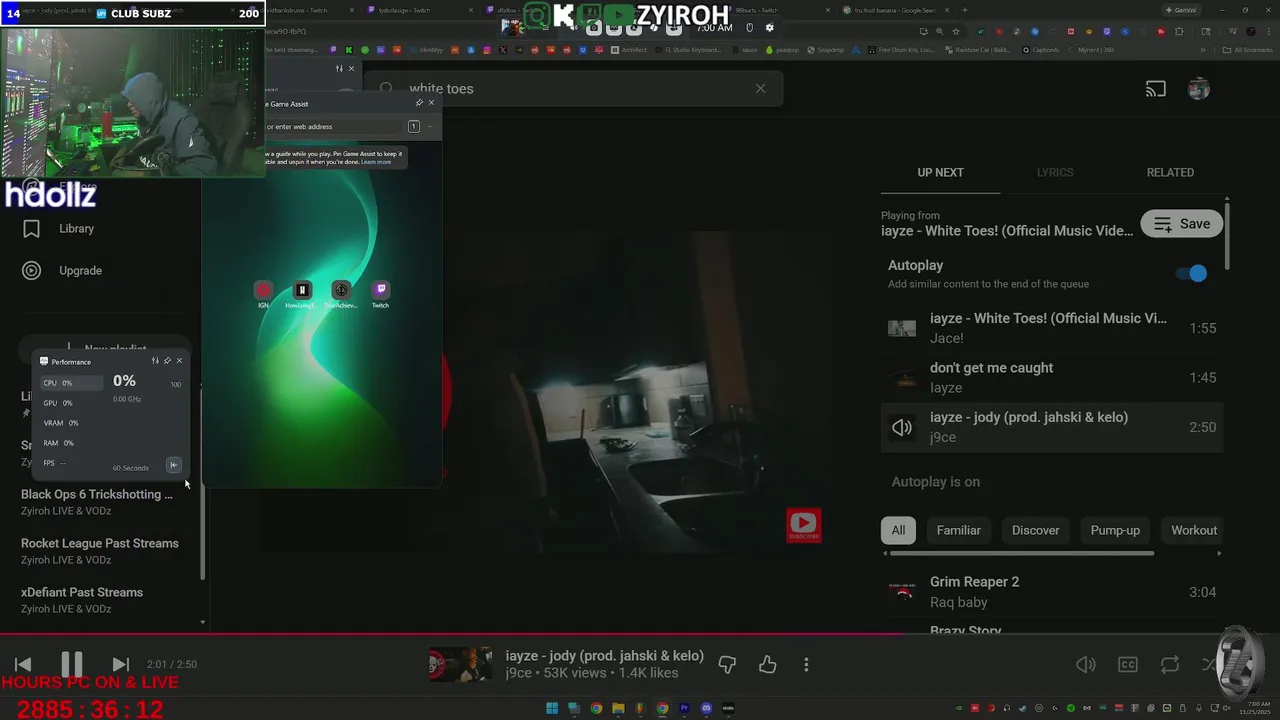Select the Familiar filter chip
The height and width of the screenshot is (720, 1280).
point(958,530)
